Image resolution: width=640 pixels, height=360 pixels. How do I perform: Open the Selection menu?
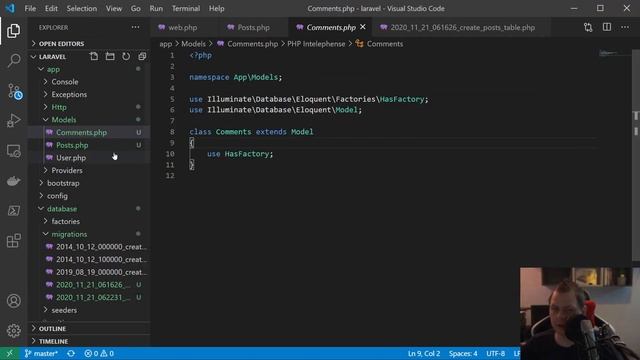click(x=82, y=8)
